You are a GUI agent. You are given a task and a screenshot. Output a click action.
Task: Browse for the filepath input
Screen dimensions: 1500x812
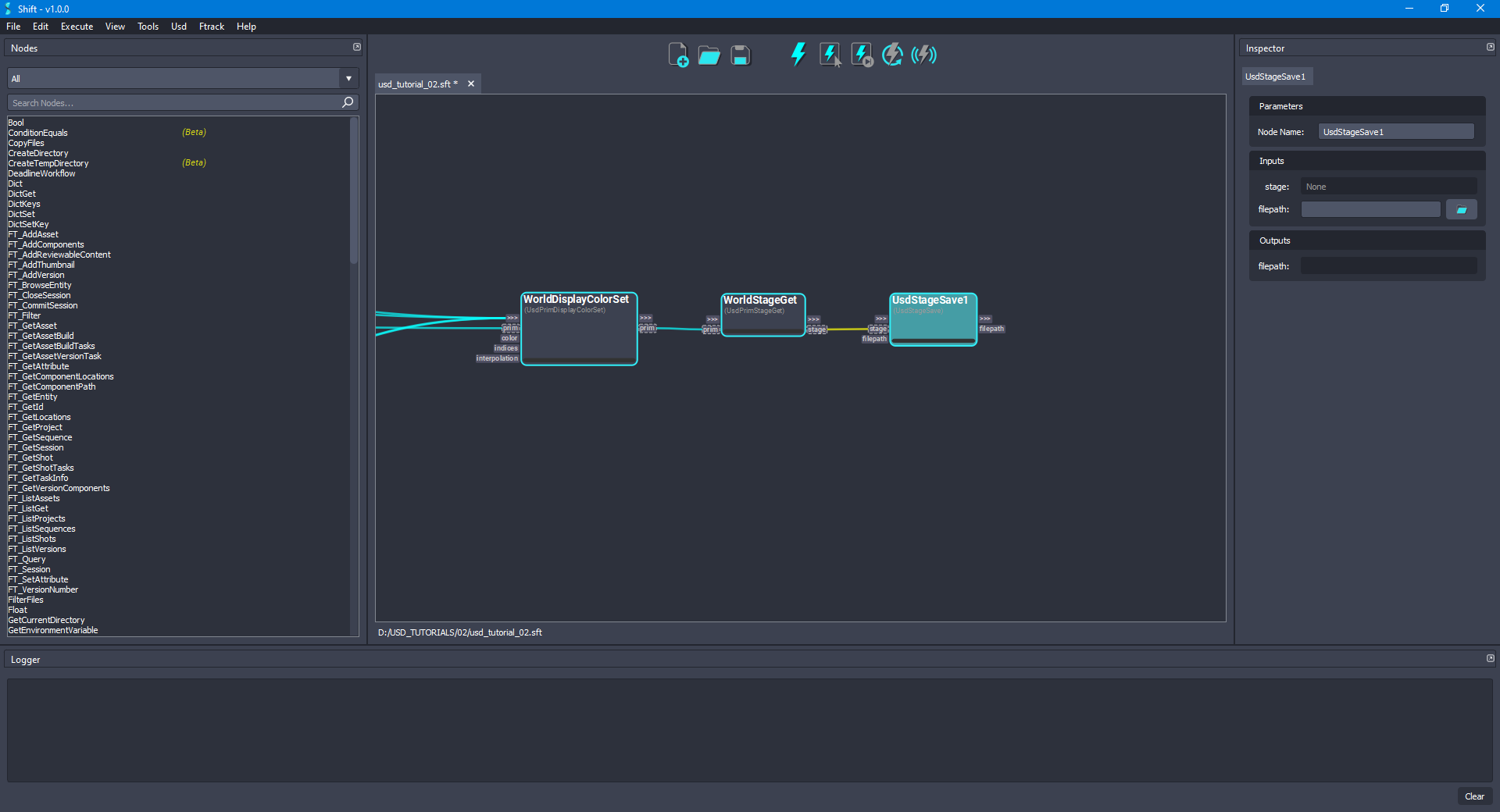1461,209
